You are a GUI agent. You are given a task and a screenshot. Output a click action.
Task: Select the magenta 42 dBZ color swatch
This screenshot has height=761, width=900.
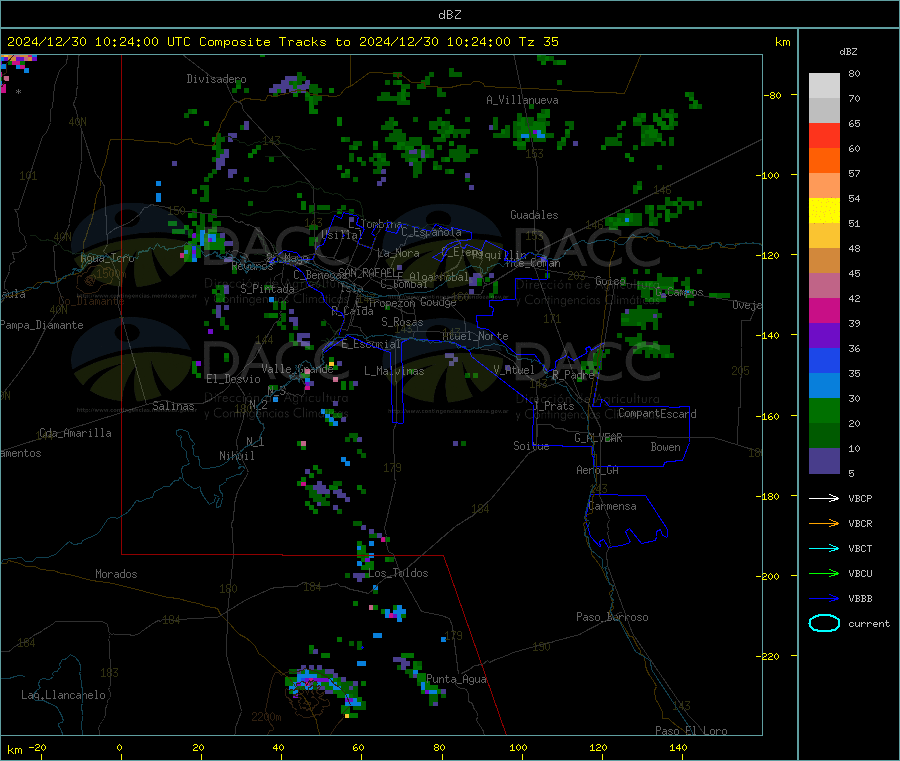click(x=824, y=310)
